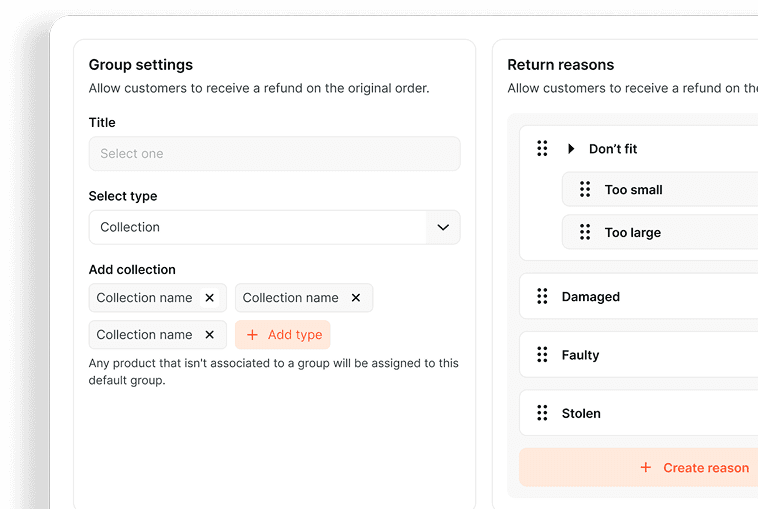Remove the second Collection name tag

[x=355, y=298]
